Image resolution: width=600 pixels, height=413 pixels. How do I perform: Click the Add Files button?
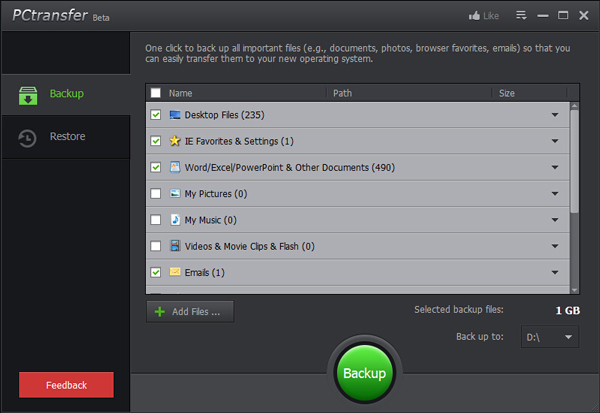tap(190, 312)
